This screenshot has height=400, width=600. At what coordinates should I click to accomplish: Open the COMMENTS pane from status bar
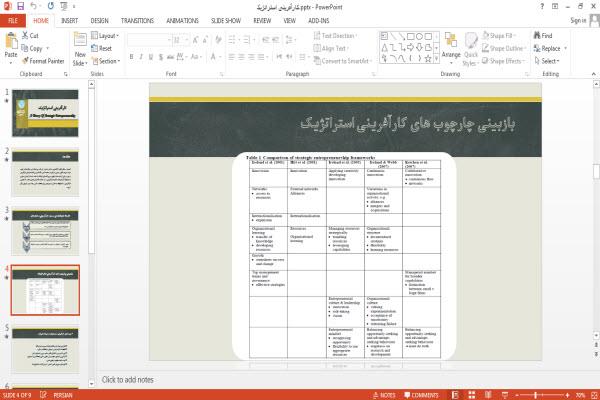tap(421, 395)
